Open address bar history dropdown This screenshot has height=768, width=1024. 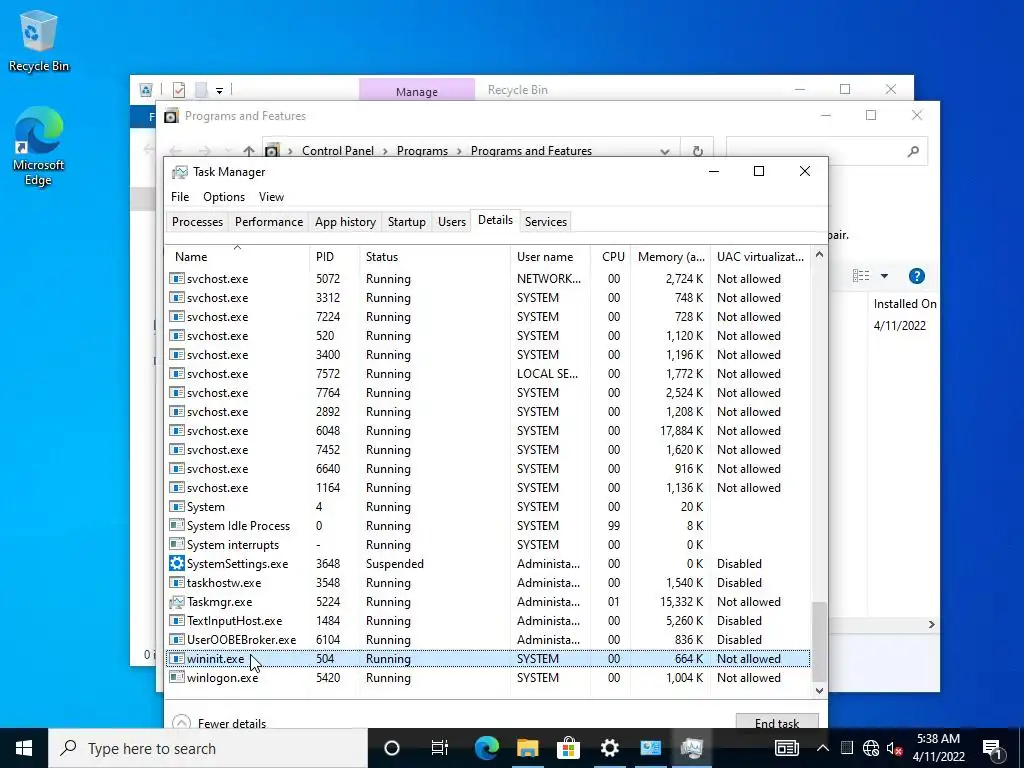(x=664, y=152)
